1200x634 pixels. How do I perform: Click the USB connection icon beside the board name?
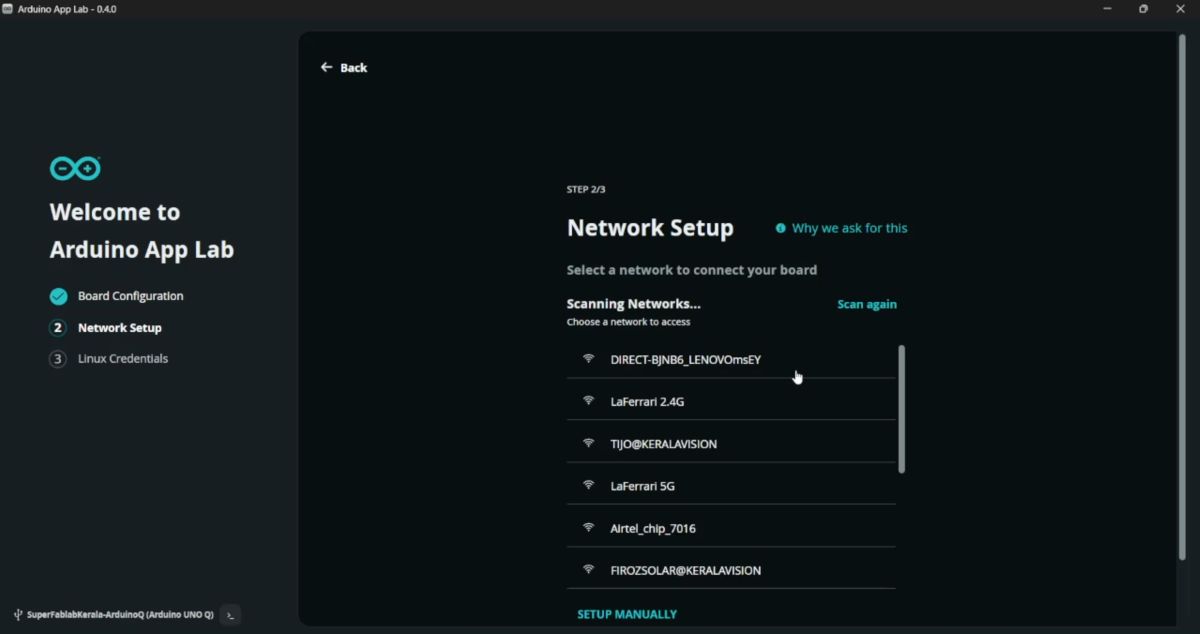(x=16, y=615)
